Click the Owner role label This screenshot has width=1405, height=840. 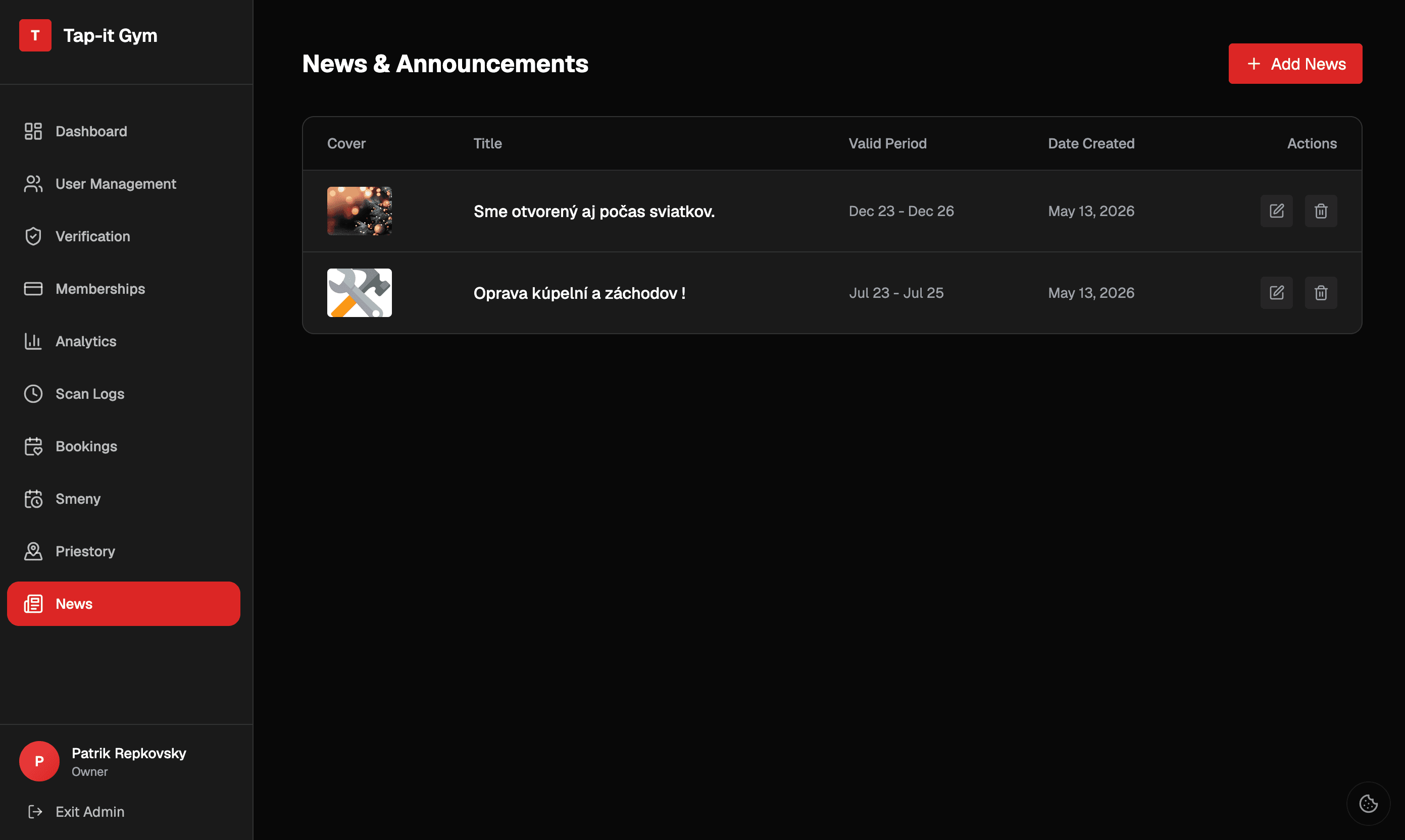click(x=89, y=771)
